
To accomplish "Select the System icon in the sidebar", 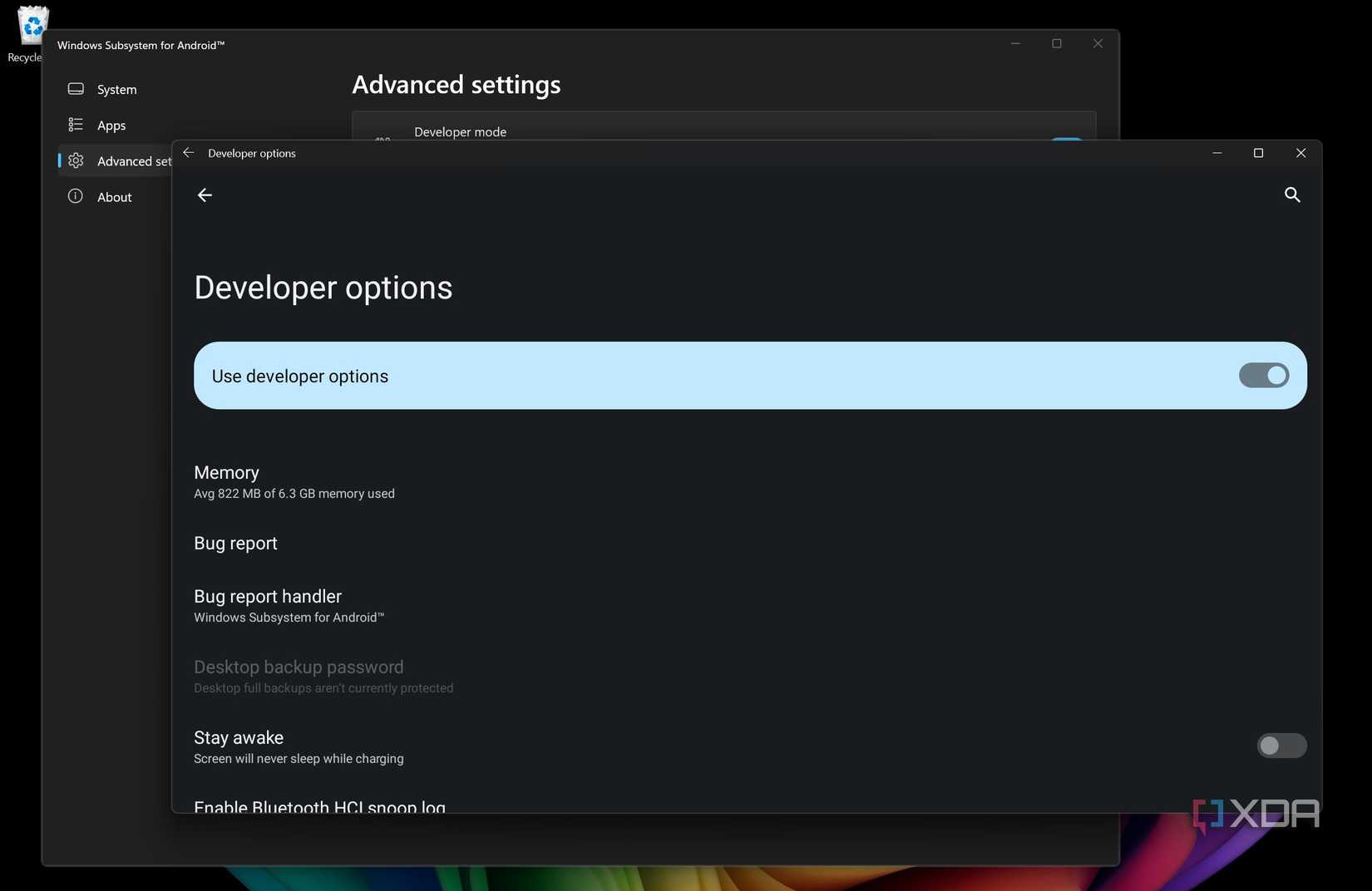I will 76,89.
